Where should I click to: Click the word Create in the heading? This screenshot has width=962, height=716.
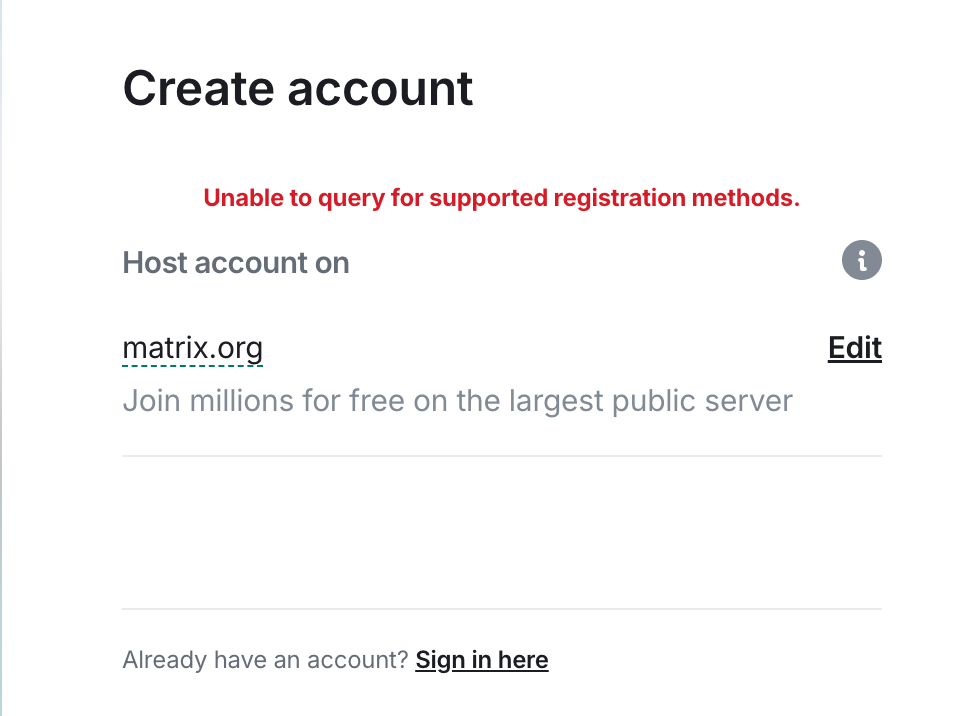[198, 88]
